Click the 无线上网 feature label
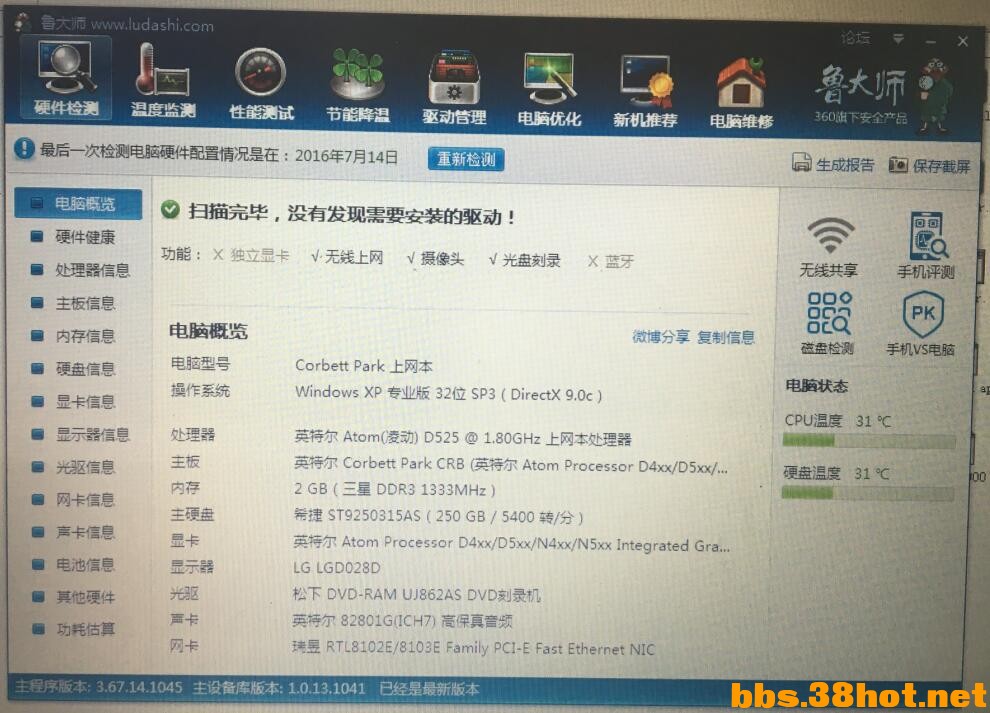This screenshot has width=990, height=713. (354, 257)
